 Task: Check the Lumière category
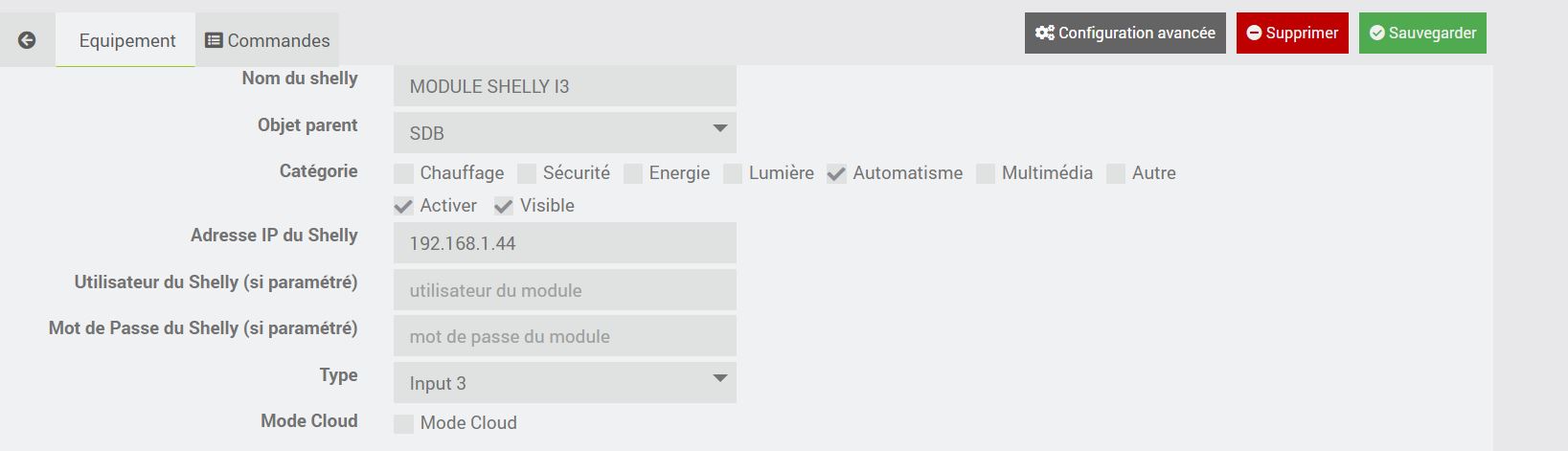click(733, 173)
